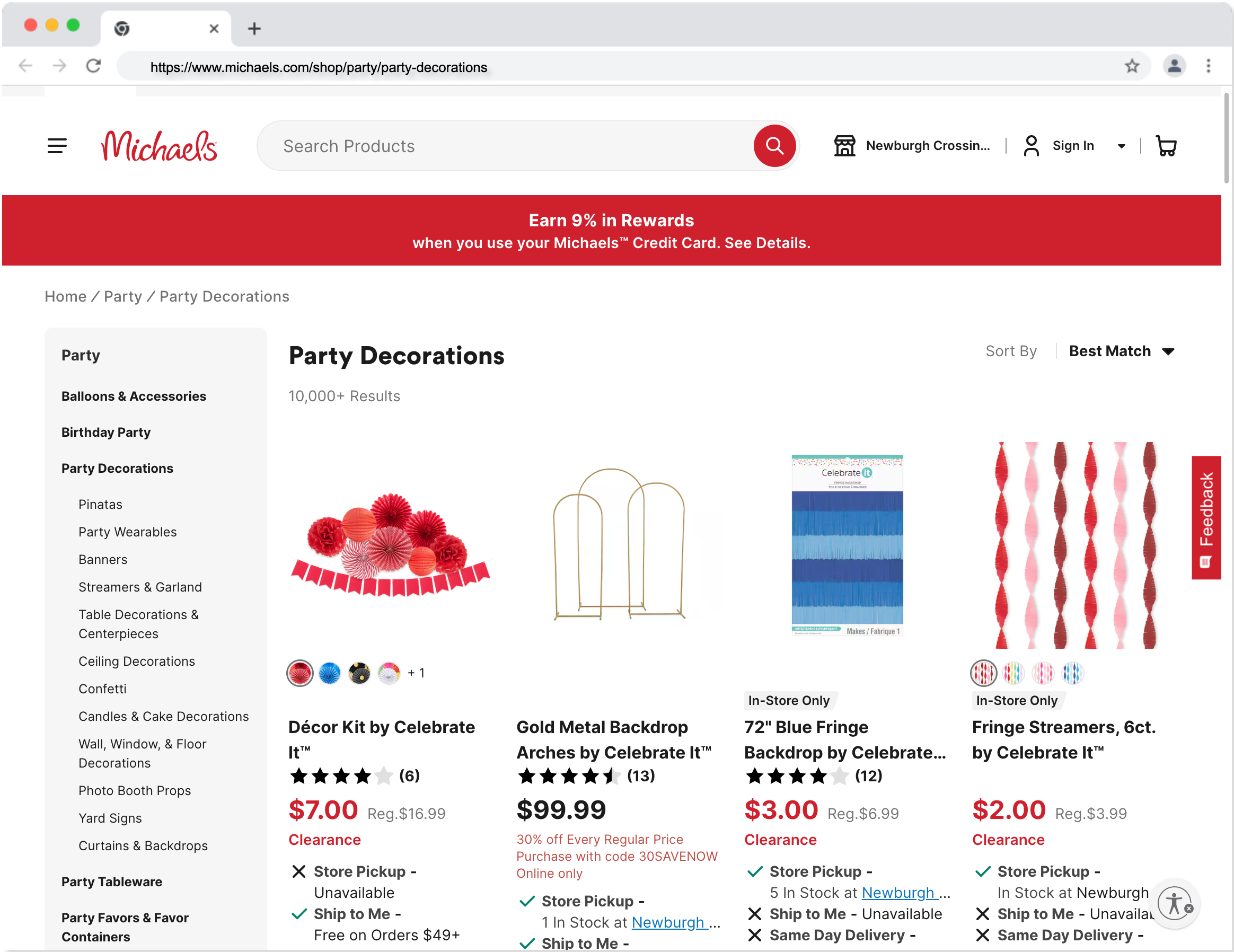1234x952 pixels.
Task: Open the Fringe Streamers product image
Action: pos(1075,545)
